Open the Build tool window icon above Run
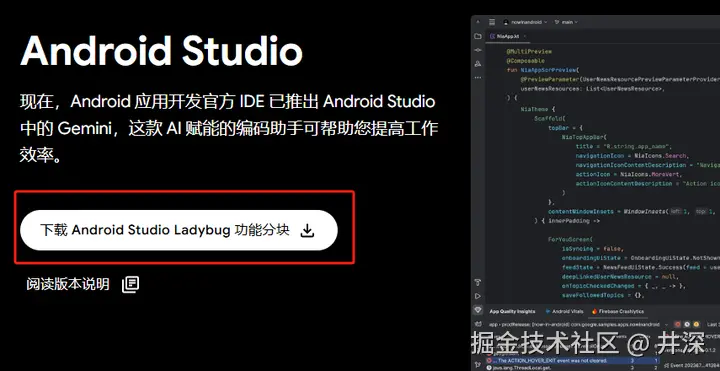The height and width of the screenshot is (371, 720). [x=478, y=282]
